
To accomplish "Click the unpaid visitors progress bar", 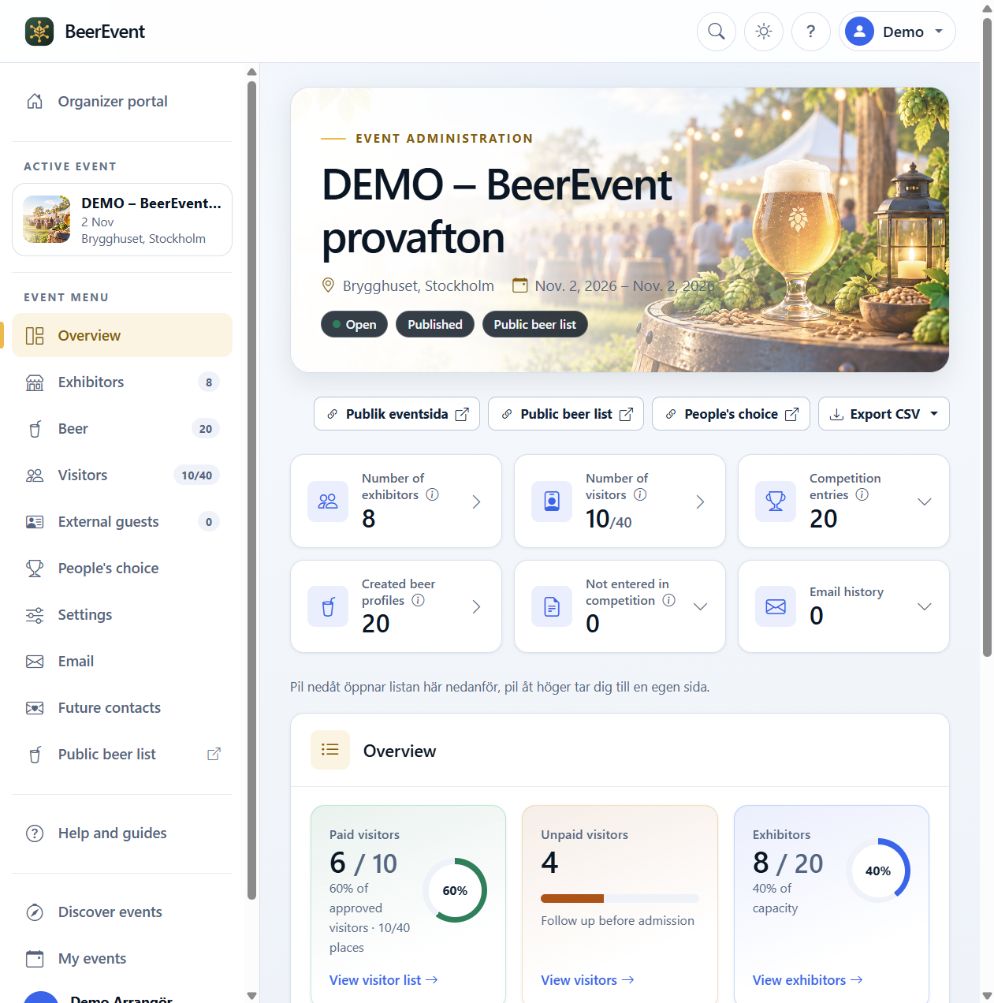I will (x=619, y=898).
